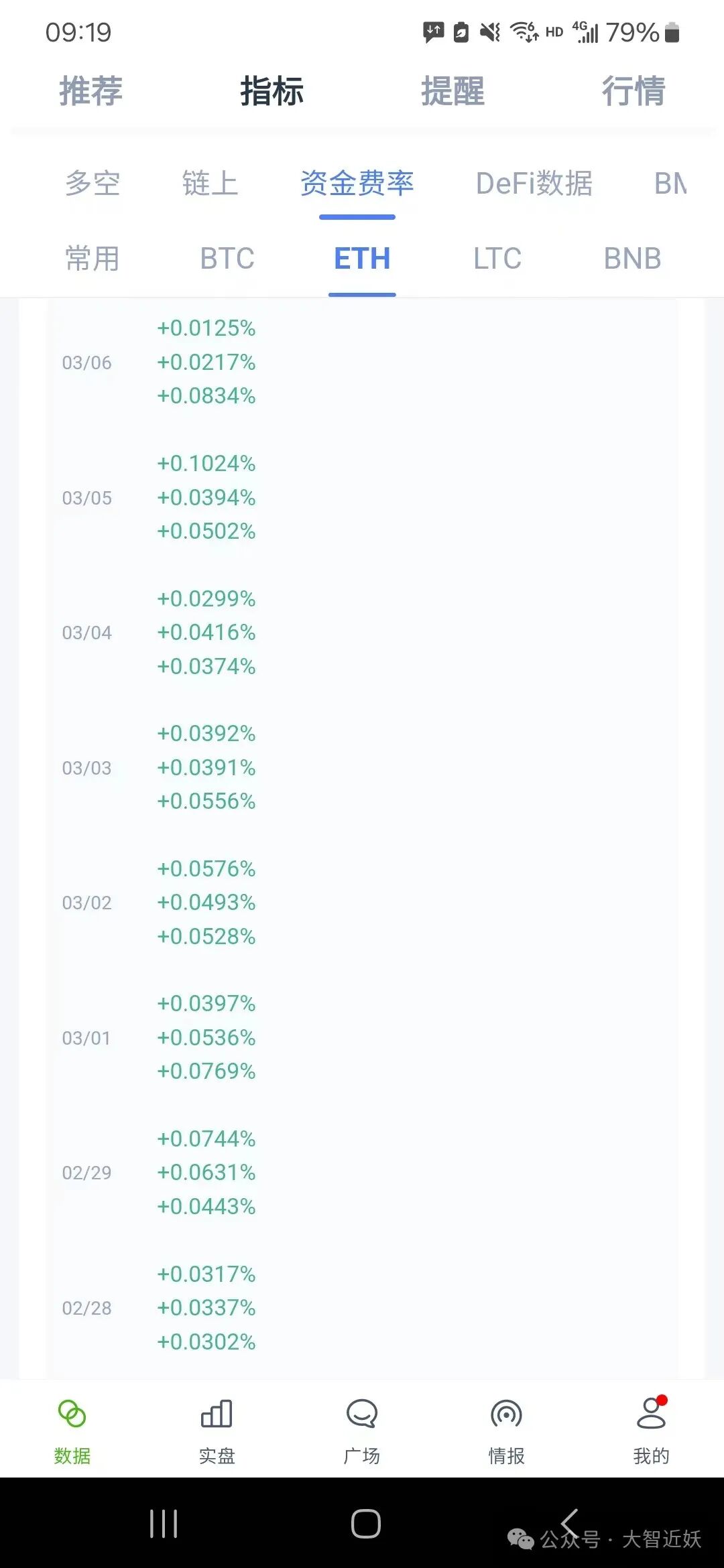The image size is (724, 1568).
Task: Select the BTC coin tab
Action: (227, 259)
